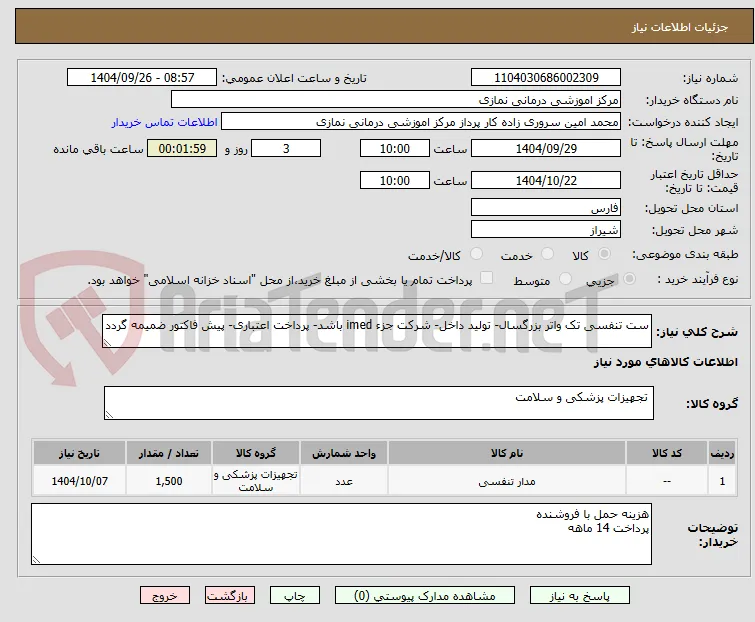The height and width of the screenshot is (622, 755).
Task: Click the گروه کالا column header
Action: coord(256,453)
